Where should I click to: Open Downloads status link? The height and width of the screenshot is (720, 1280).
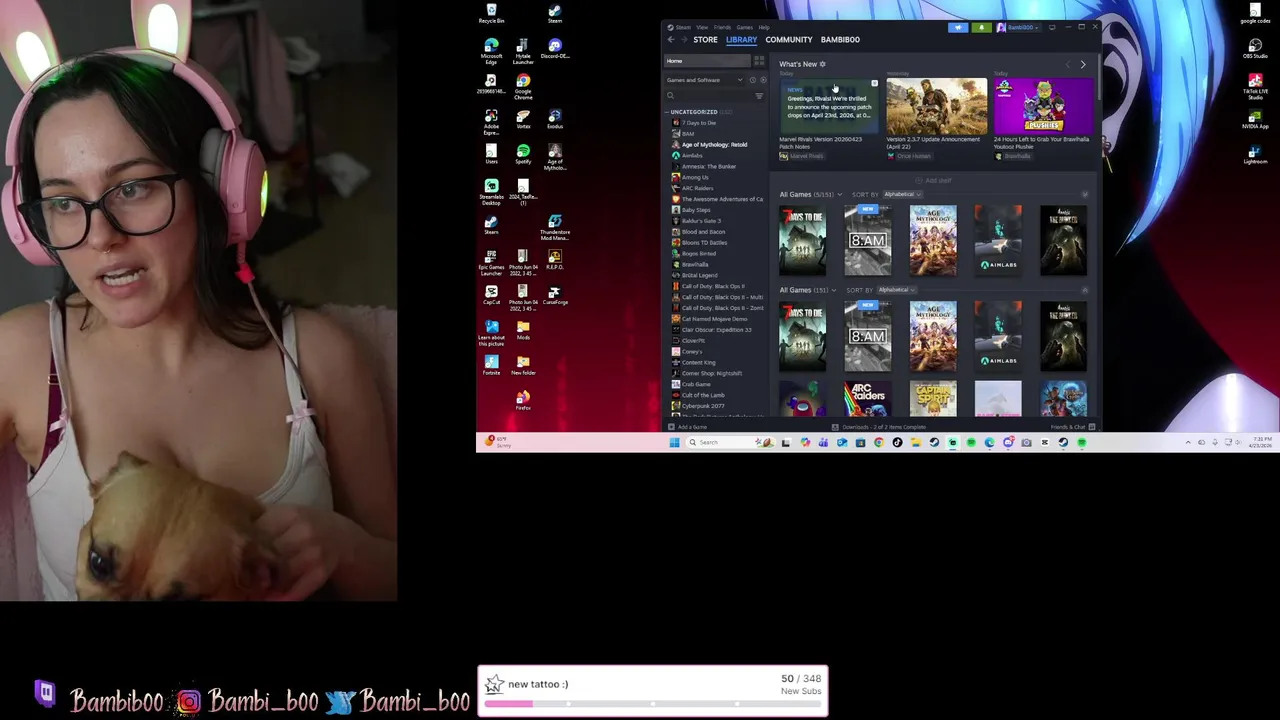tap(878, 427)
